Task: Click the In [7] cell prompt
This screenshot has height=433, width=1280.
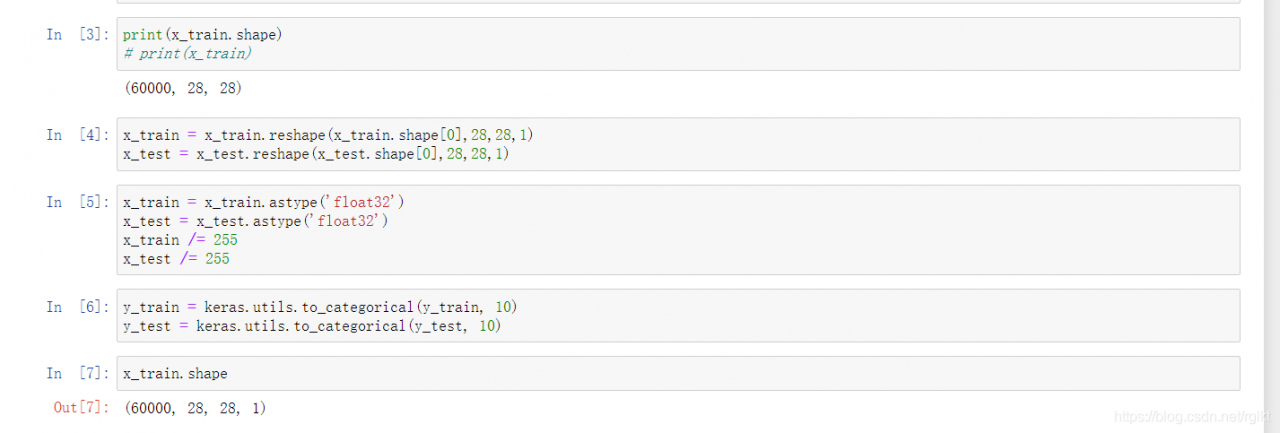Action: coord(78,373)
